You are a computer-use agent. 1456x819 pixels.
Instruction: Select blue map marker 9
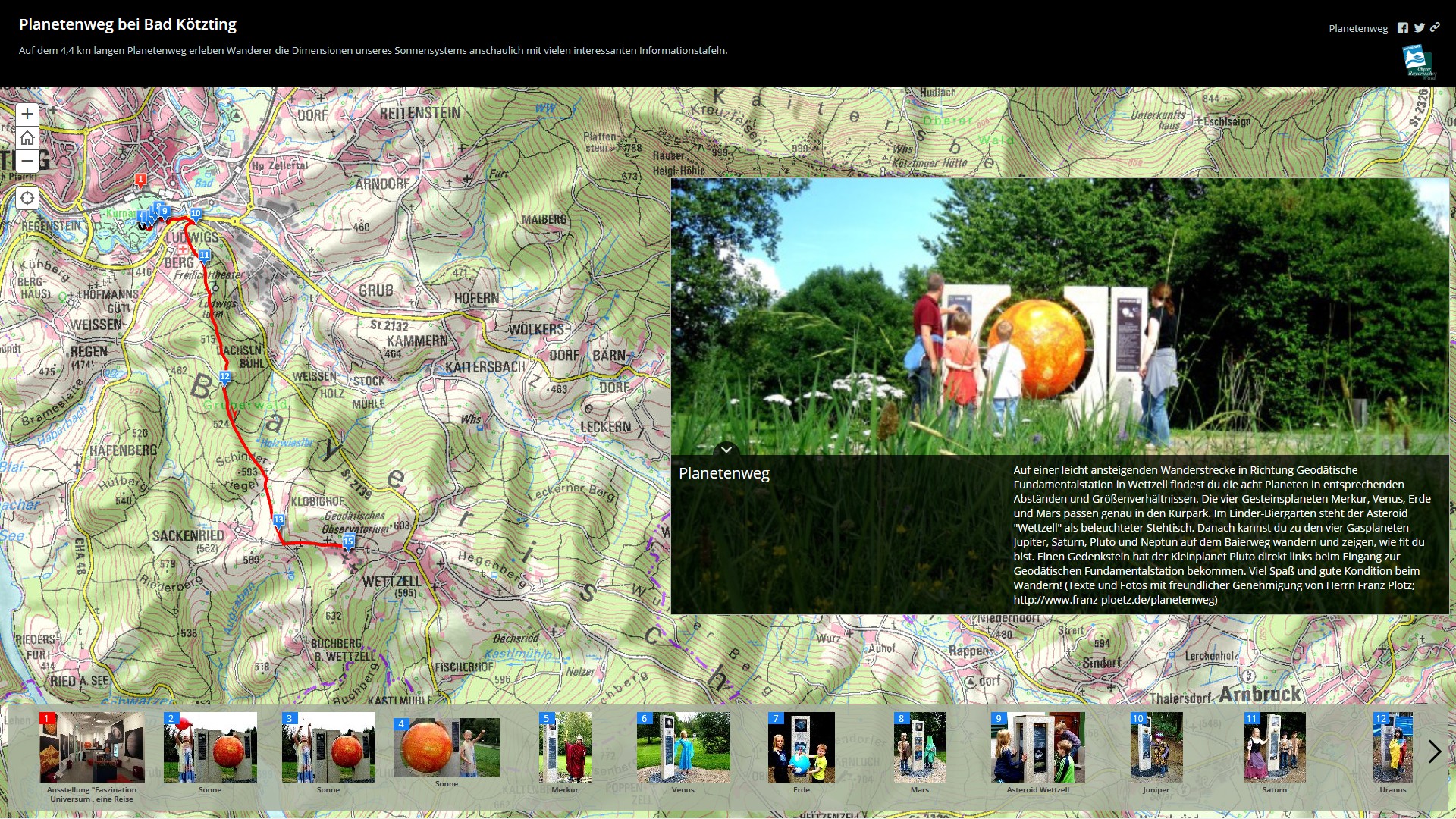[x=164, y=212]
